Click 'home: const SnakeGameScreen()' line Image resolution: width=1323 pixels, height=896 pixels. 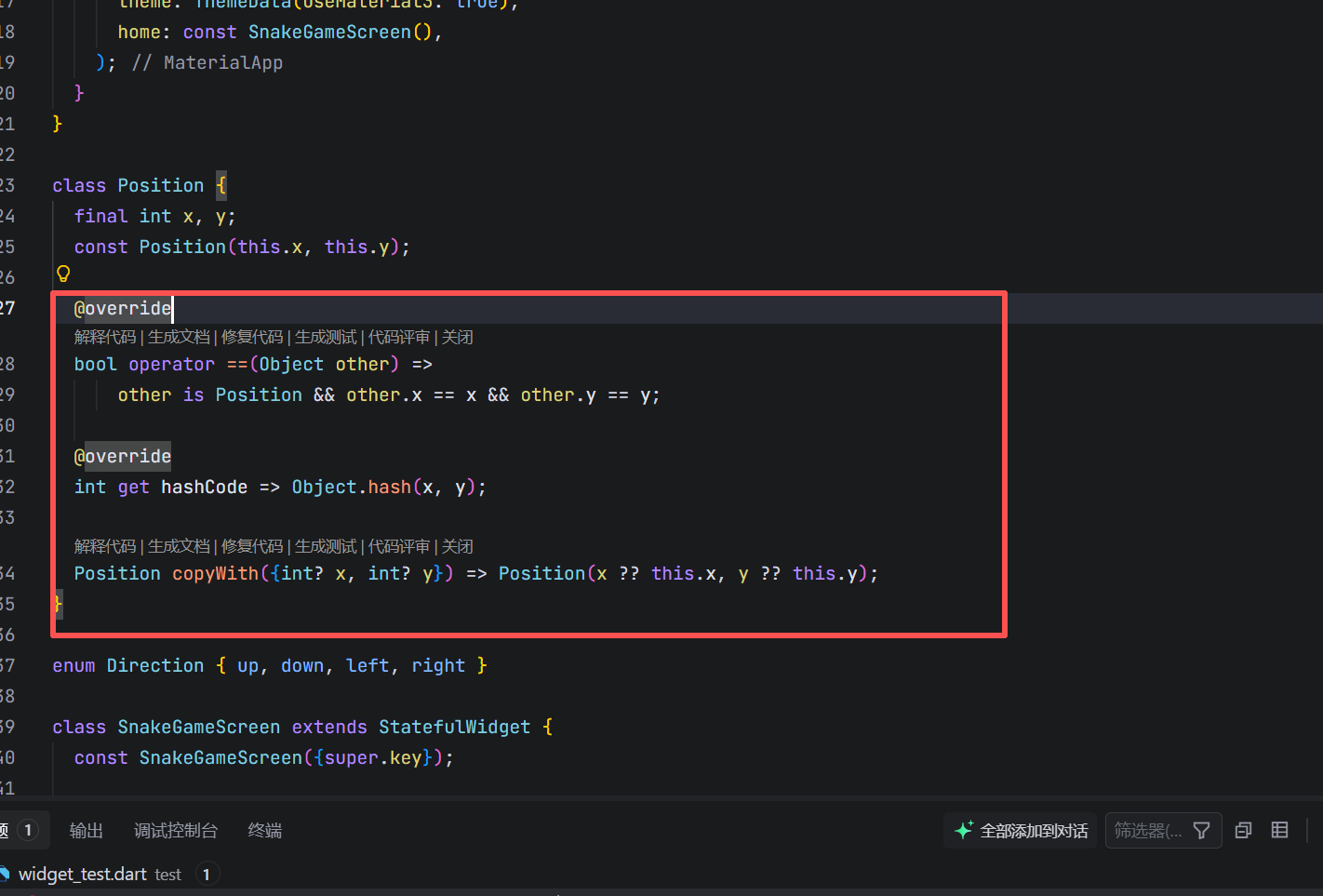(x=280, y=32)
